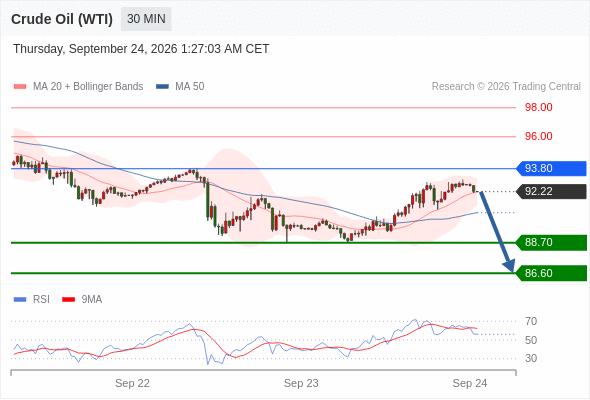Click the 9MA legend label

(92, 300)
